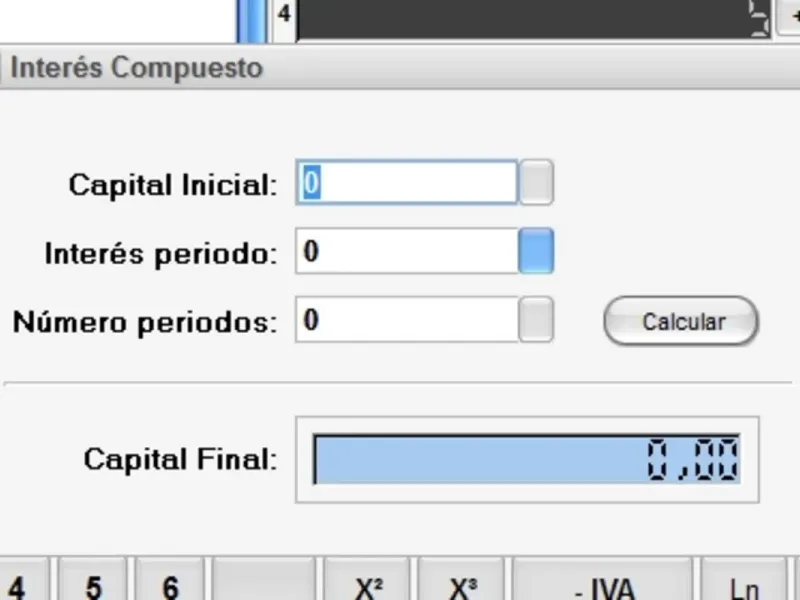Focus the Interés periodo text box
The height and width of the screenshot is (600, 800).
(406, 252)
